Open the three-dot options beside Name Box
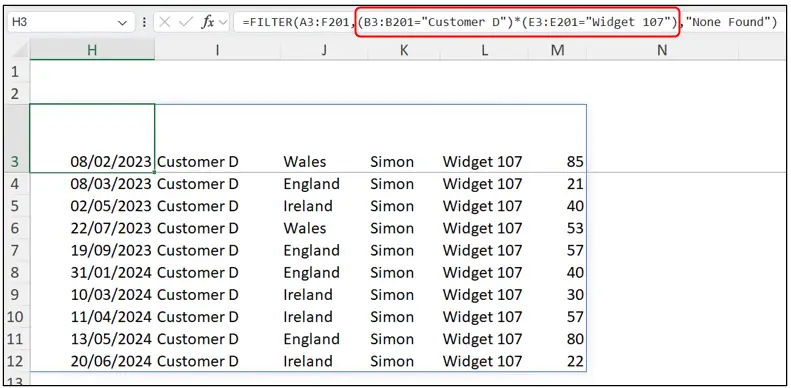This screenshot has width=791, height=388. point(145,23)
